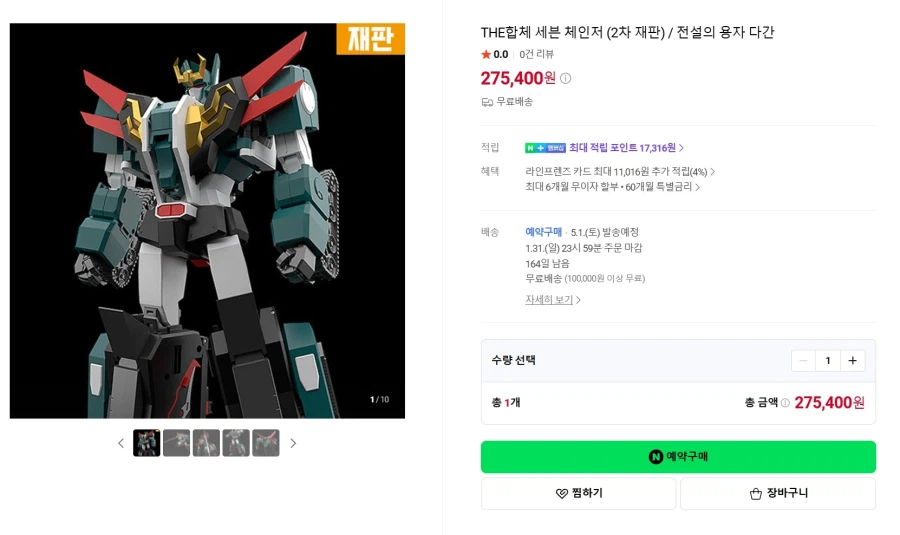
Task: Click the free shipping truck icon
Action: pyautogui.click(x=487, y=102)
